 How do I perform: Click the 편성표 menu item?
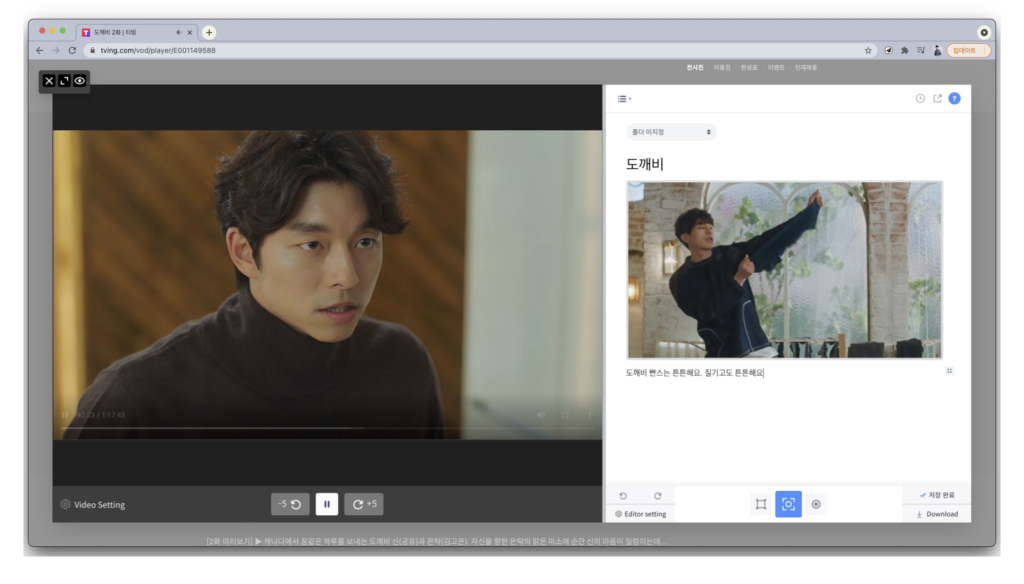(749, 67)
